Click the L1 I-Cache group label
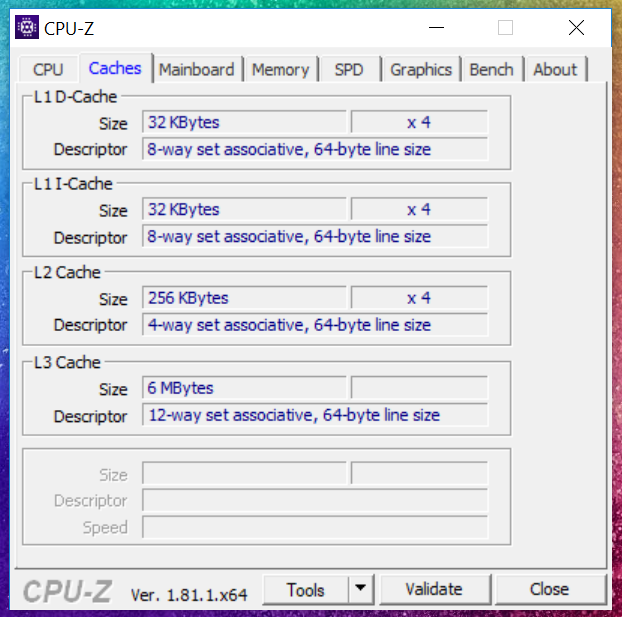Screen dimensions: 622x617 [x=73, y=184]
